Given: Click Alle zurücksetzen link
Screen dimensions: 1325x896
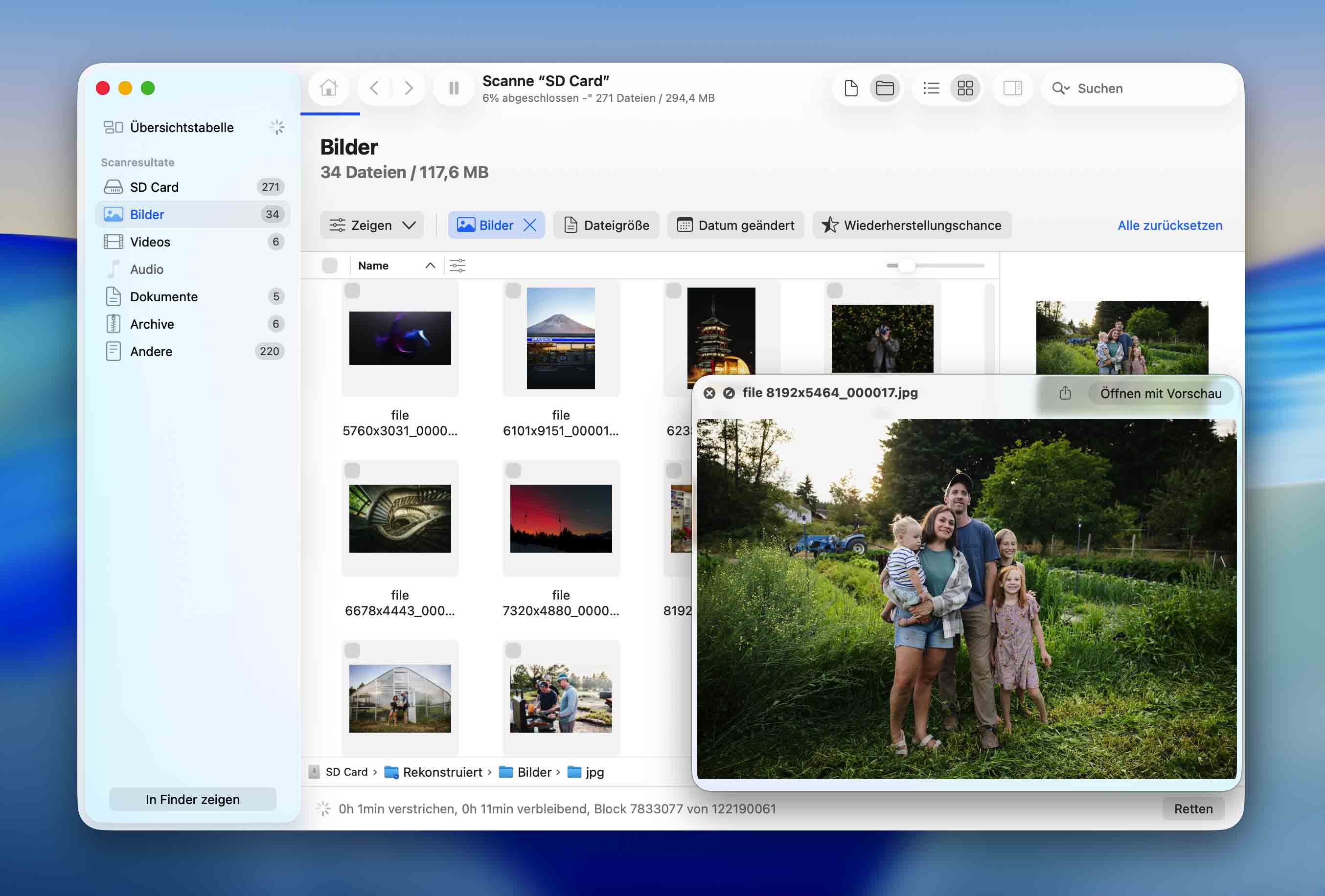Looking at the screenshot, I should (x=1170, y=225).
